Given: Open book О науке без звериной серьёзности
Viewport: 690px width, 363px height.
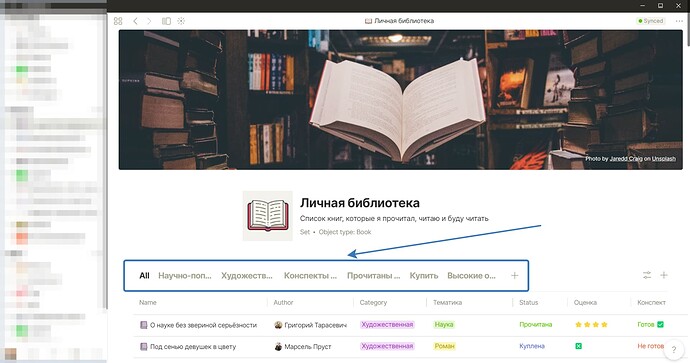Looking at the screenshot, I should [x=203, y=325].
